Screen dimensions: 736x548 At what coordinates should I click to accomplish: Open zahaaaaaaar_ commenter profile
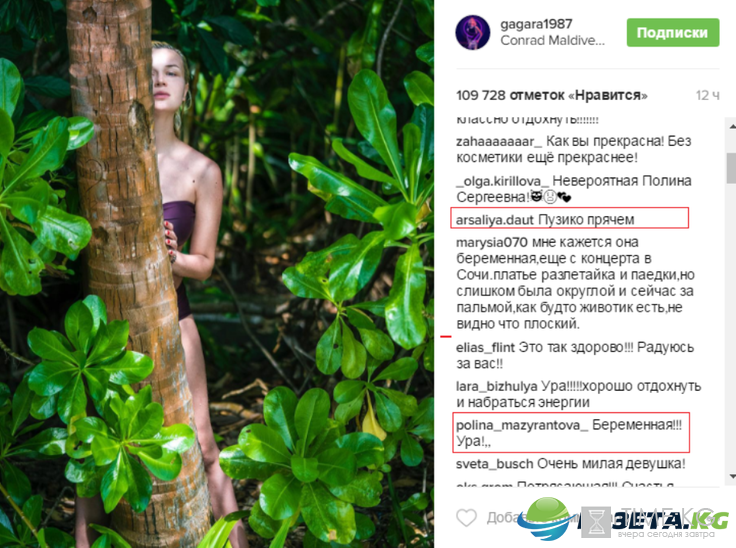pyautogui.click(x=498, y=141)
